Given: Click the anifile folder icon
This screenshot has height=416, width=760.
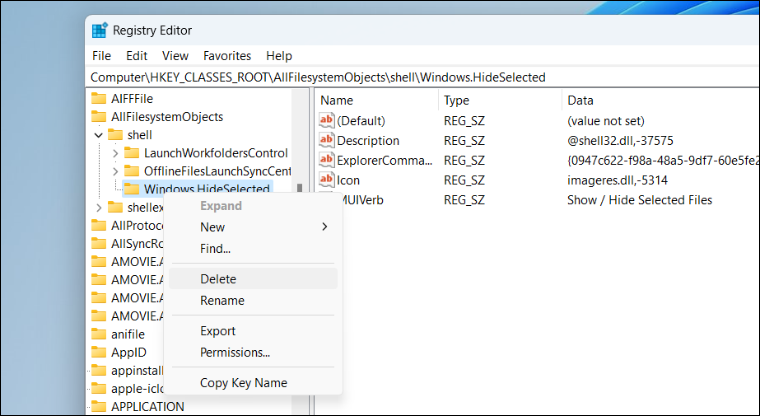Looking at the screenshot, I should coord(99,334).
